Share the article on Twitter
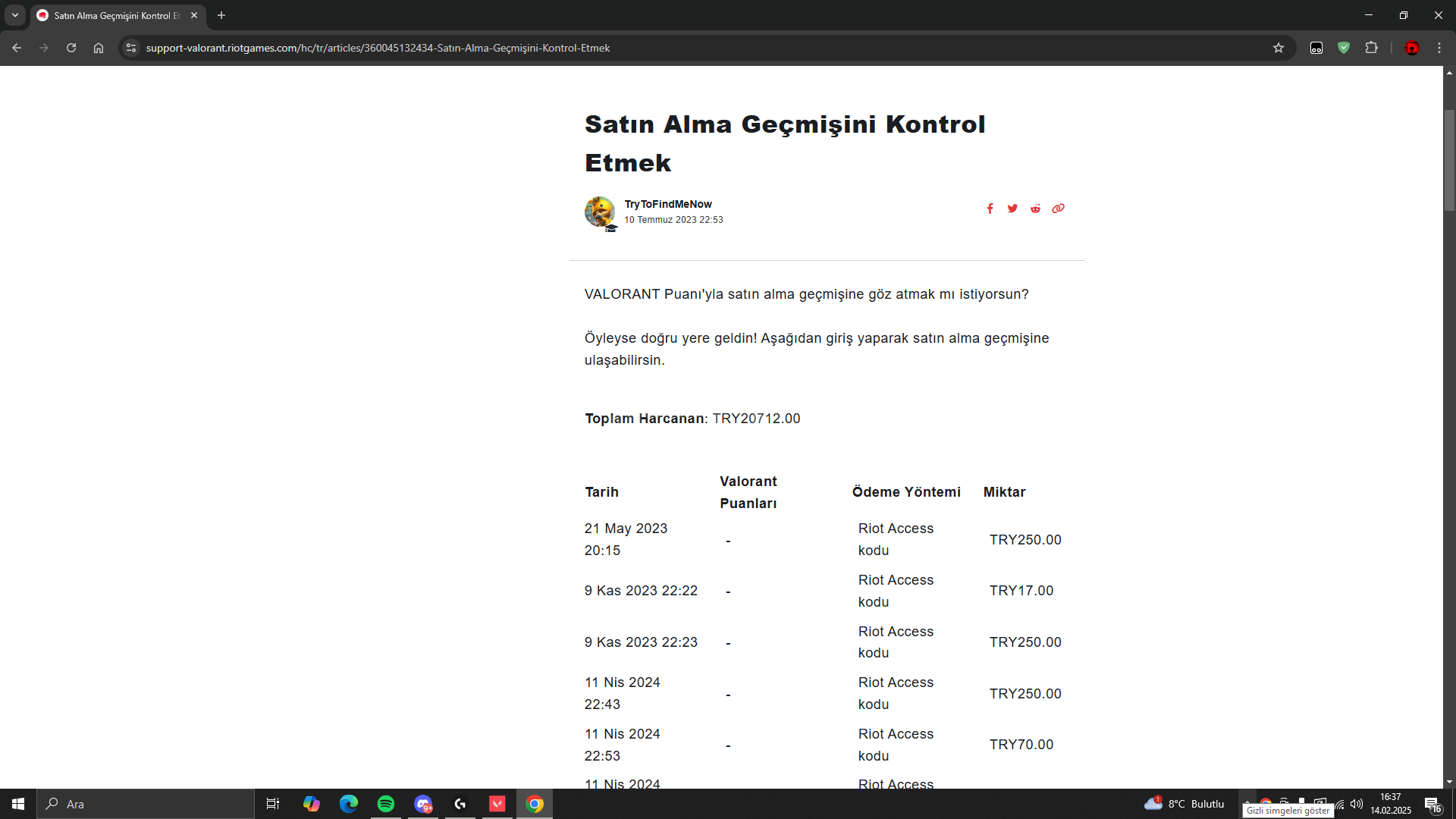The width and height of the screenshot is (1456, 819). (x=1012, y=209)
